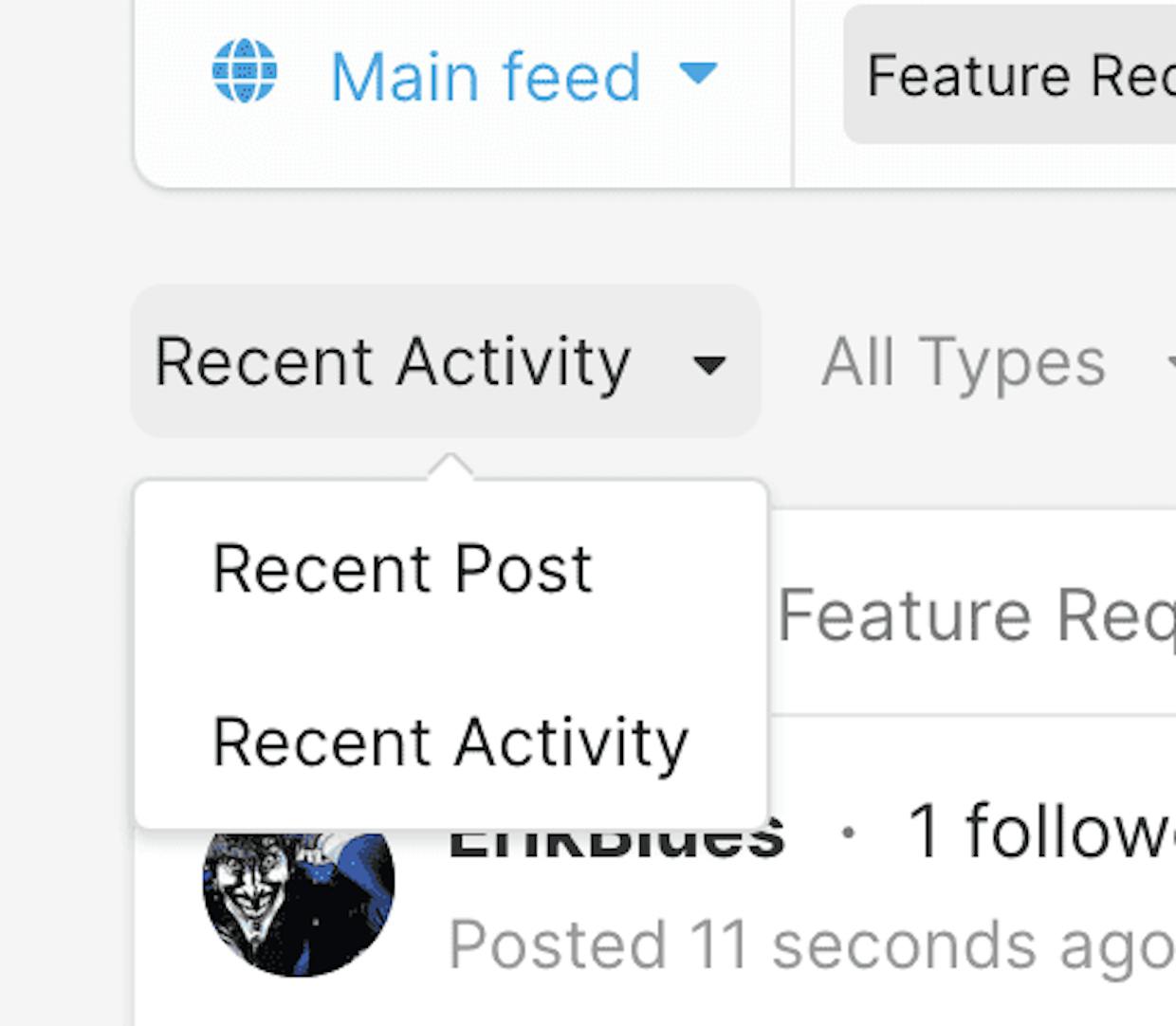View the 1 follower count link
This screenshot has width=1176, height=1026.
pos(1041,832)
